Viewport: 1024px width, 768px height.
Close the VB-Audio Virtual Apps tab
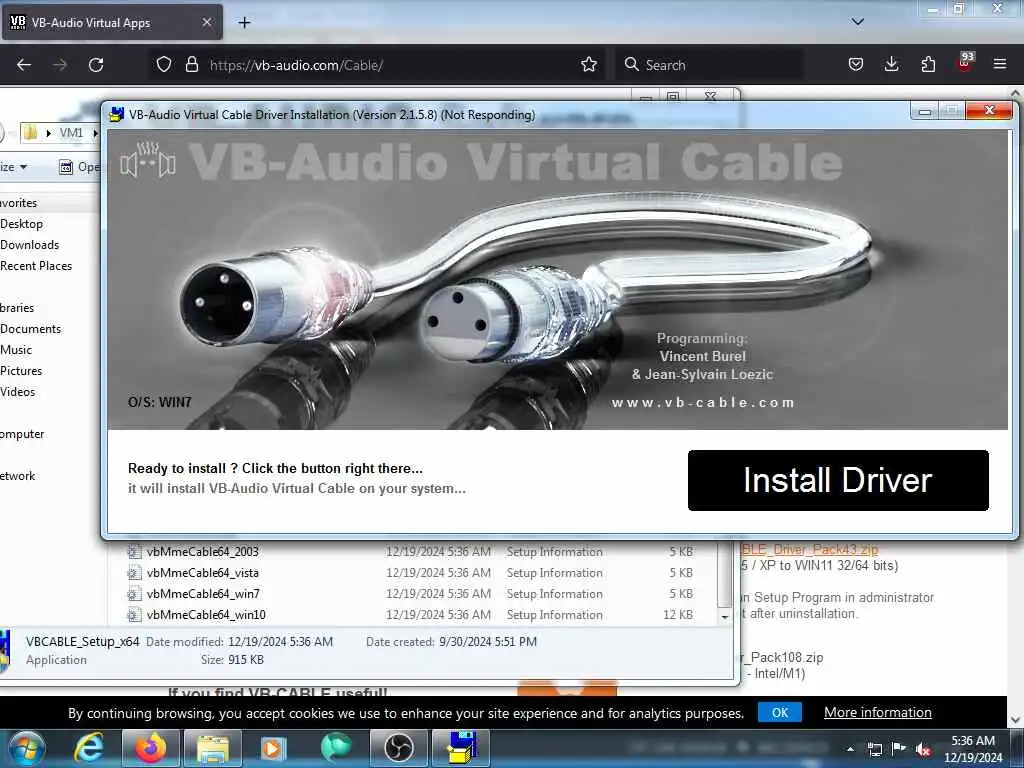(206, 23)
